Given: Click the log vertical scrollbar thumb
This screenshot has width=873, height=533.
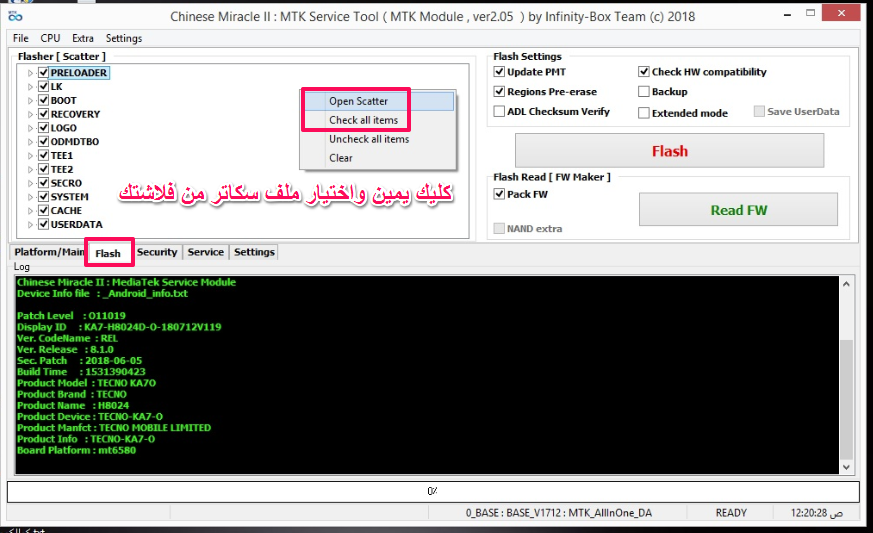Looking at the screenshot, I should [846, 398].
